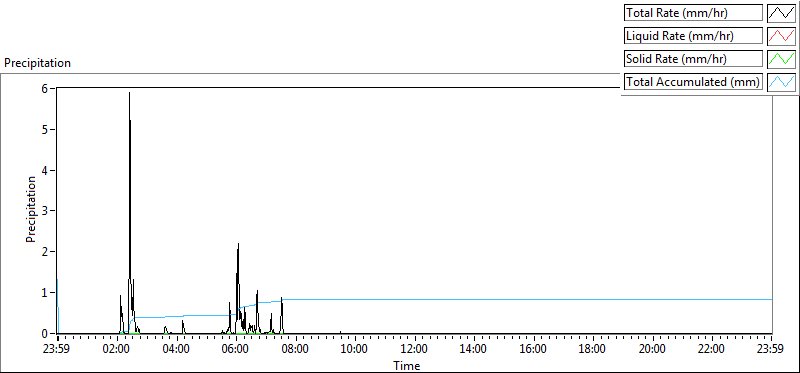Click the vertical Precipitation axis title
Viewport: 800px width, 373px height.
coord(31,210)
